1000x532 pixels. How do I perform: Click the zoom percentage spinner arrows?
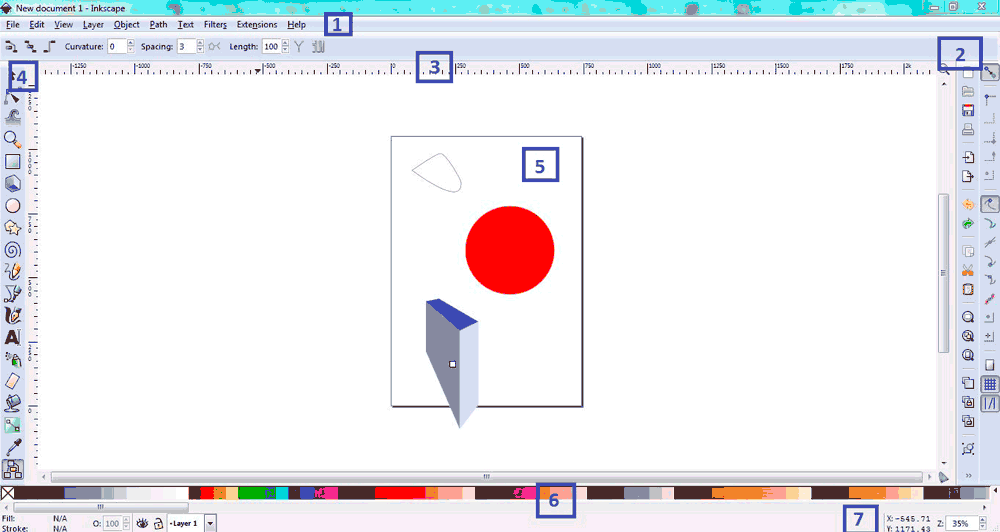(x=982, y=523)
